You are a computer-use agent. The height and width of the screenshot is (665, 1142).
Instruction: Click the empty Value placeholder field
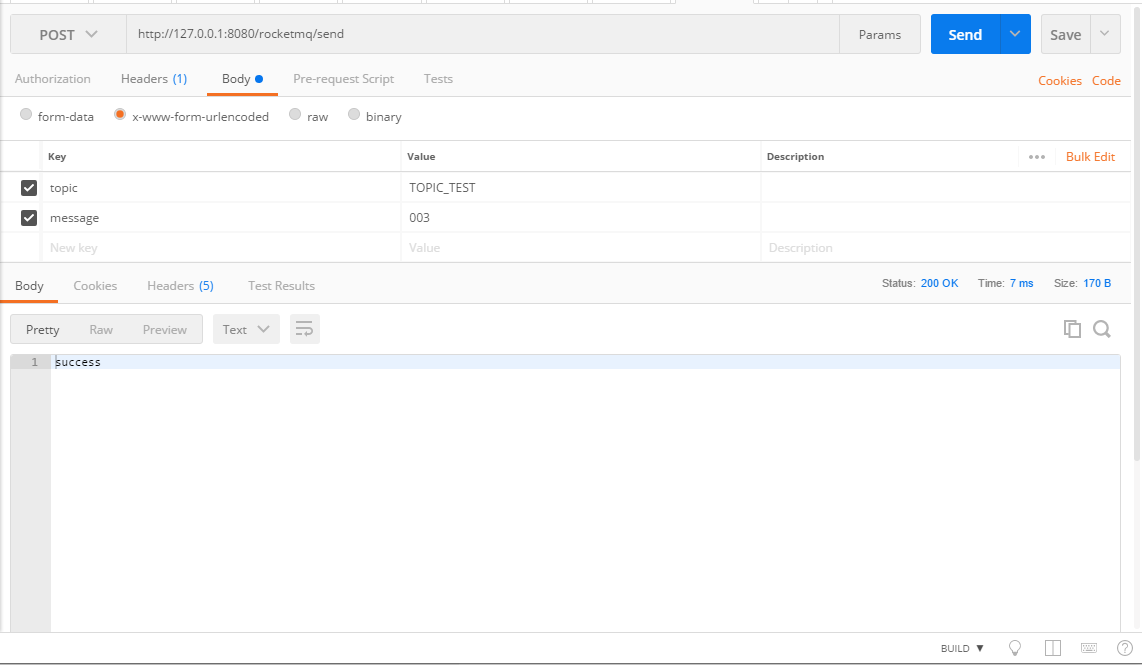pyautogui.click(x=580, y=248)
